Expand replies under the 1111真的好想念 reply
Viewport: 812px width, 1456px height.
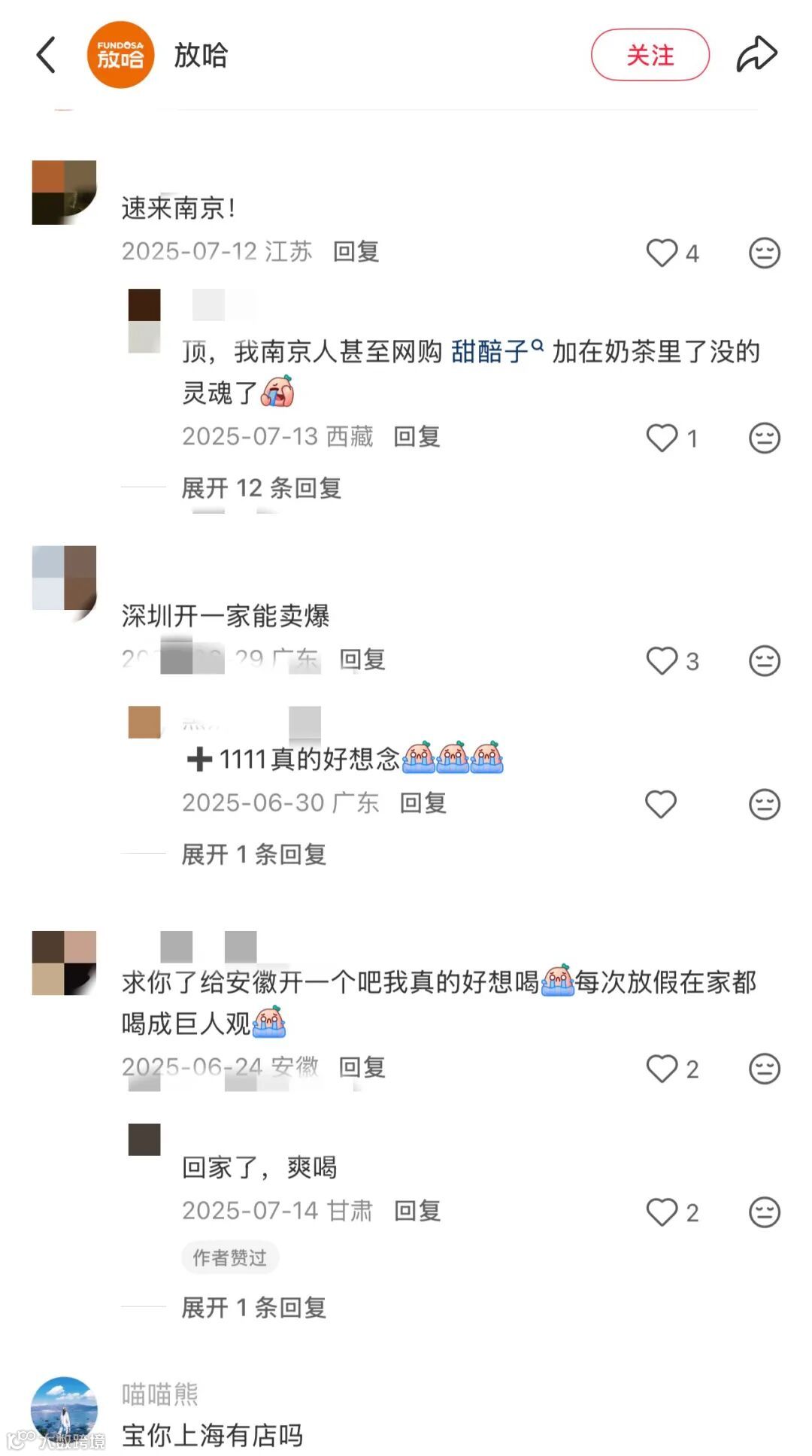pyautogui.click(x=254, y=854)
